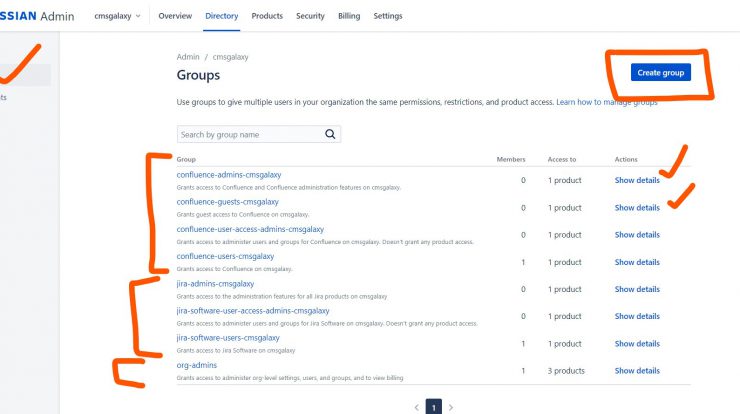Viewport: 740px width, 414px height.
Task: Open the Security tab
Action: [310, 16]
